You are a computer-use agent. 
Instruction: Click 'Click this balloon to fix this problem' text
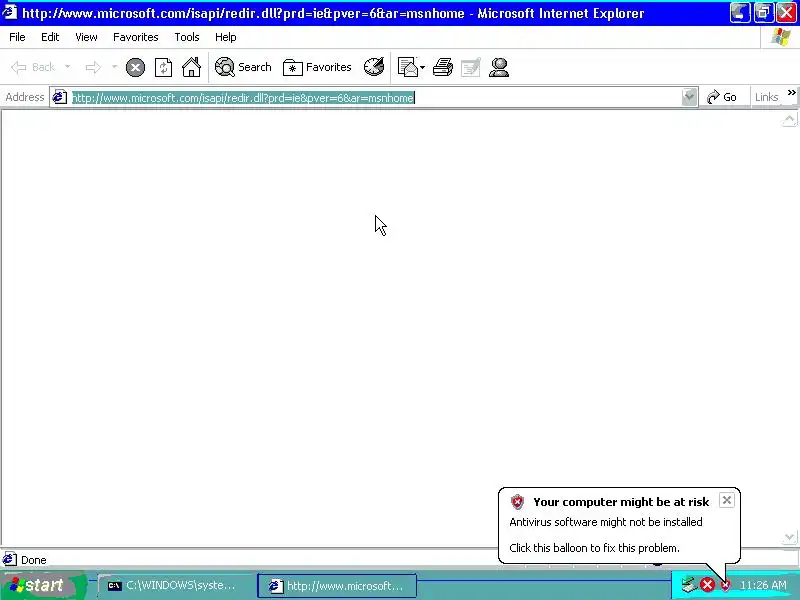(594, 548)
